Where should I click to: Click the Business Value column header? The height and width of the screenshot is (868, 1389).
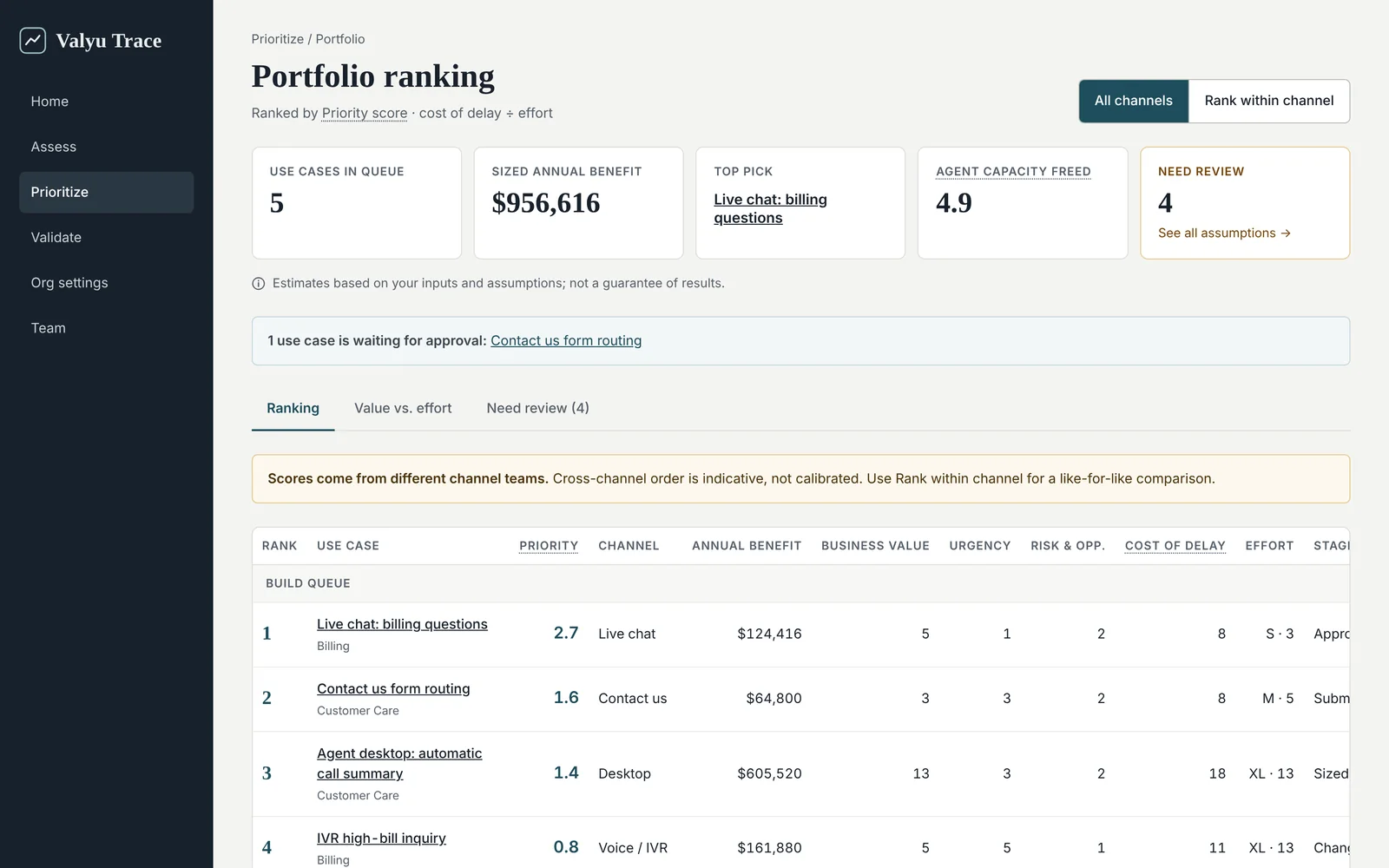point(875,546)
